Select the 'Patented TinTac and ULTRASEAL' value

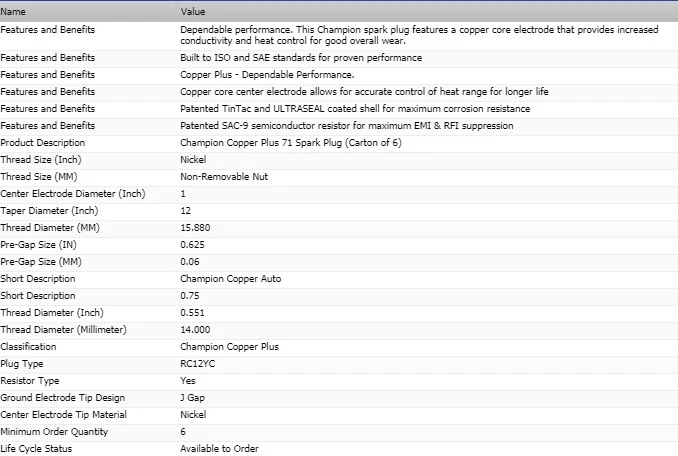pos(355,108)
